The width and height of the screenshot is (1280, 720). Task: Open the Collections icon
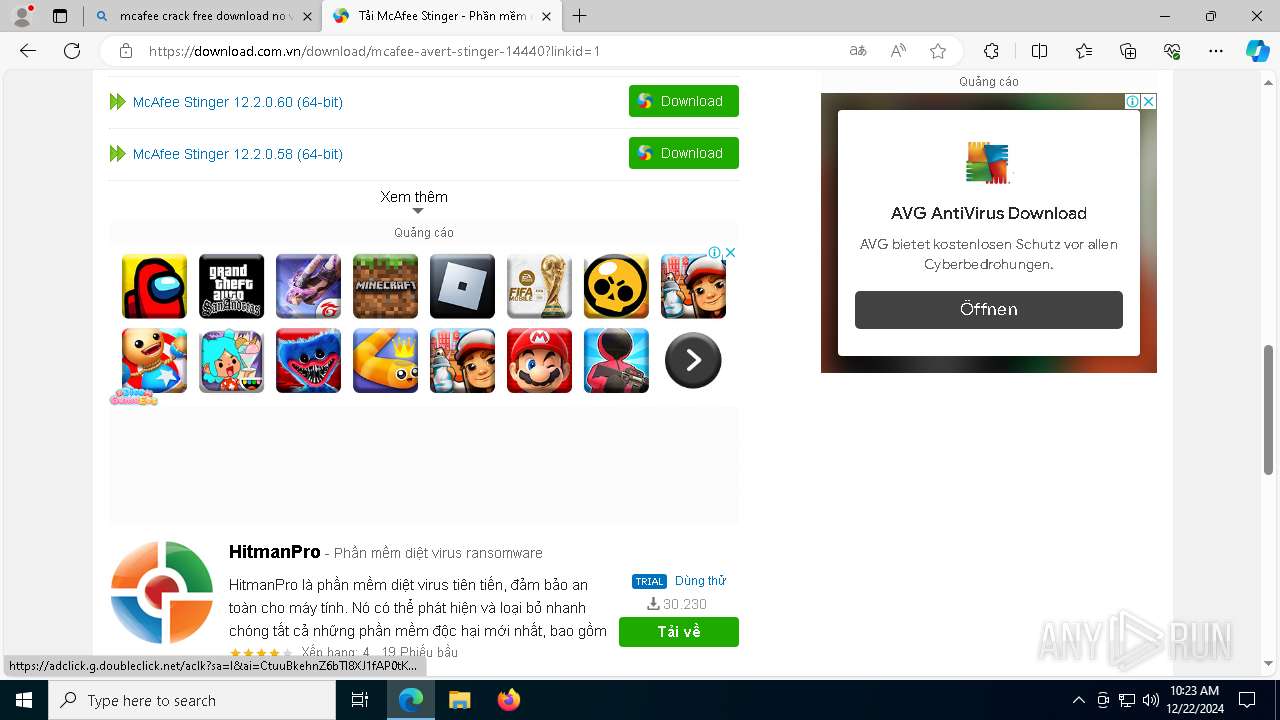pyautogui.click(x=1128, y=51)
